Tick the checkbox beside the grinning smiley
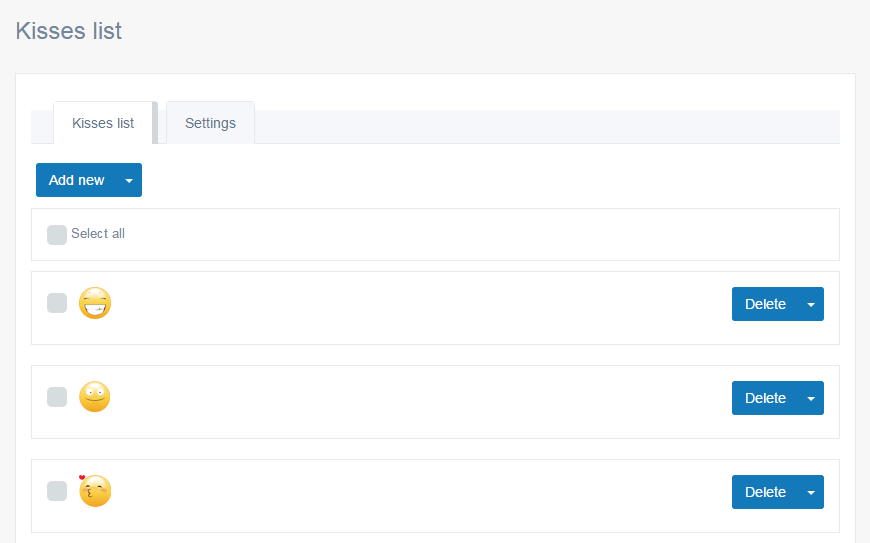 click(57, 303)
